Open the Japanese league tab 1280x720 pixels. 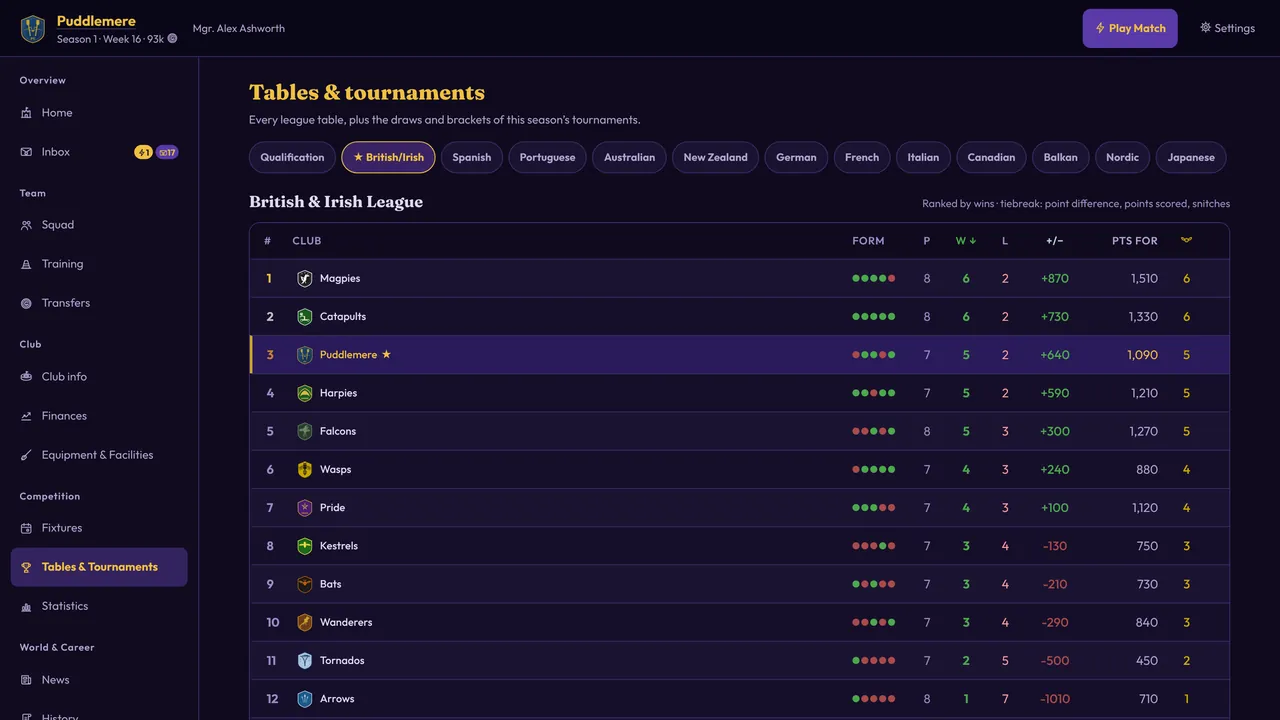(1191, 157)
